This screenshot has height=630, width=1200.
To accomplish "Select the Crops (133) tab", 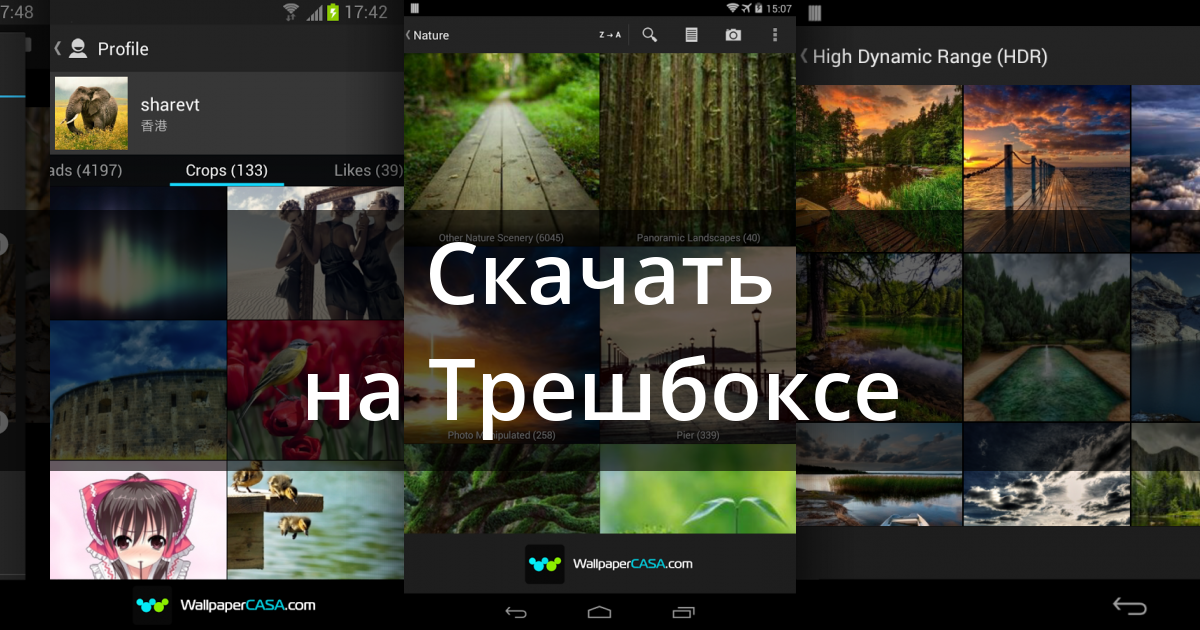I will [227, 171].
